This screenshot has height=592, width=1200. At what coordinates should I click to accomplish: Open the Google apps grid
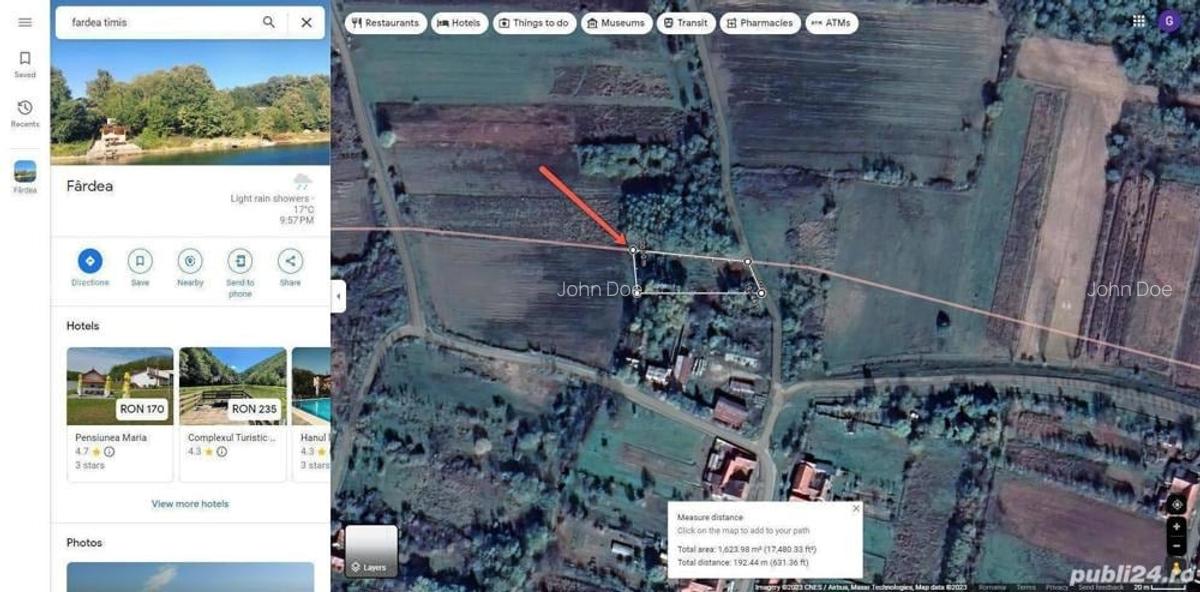tap(1137, 21)
